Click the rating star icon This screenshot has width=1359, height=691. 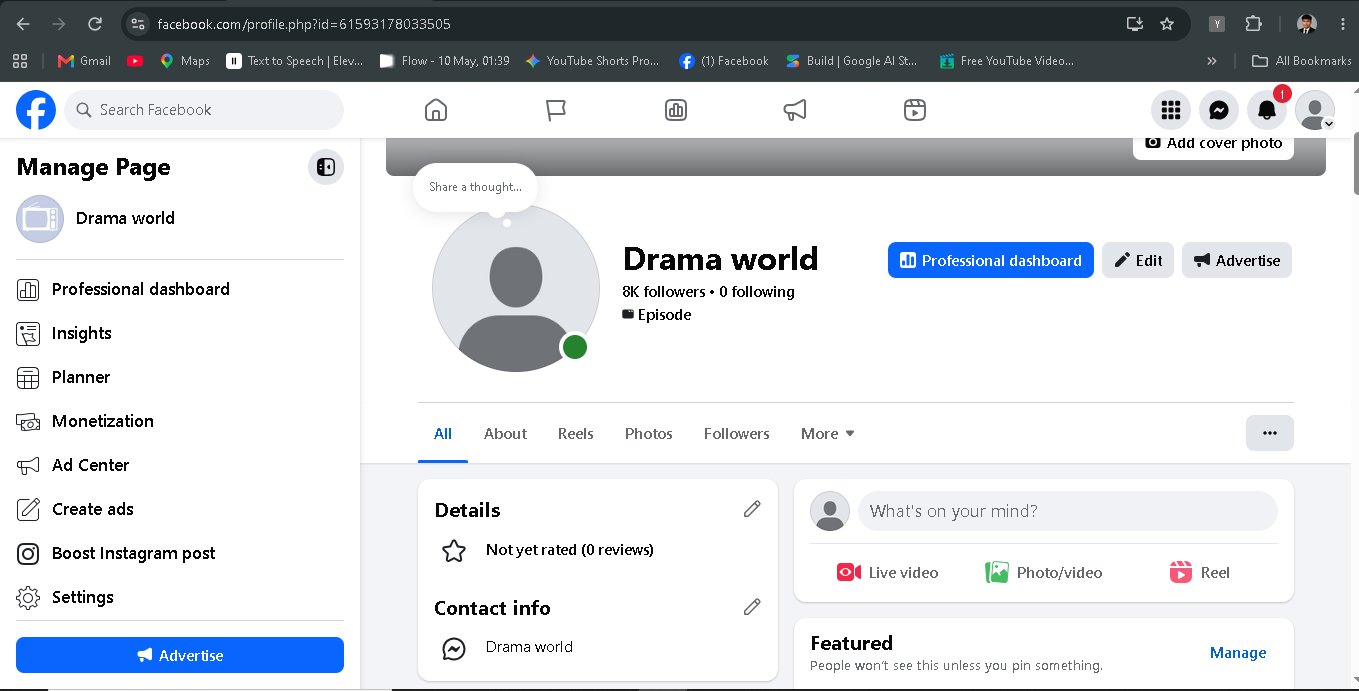click(454, 550)
